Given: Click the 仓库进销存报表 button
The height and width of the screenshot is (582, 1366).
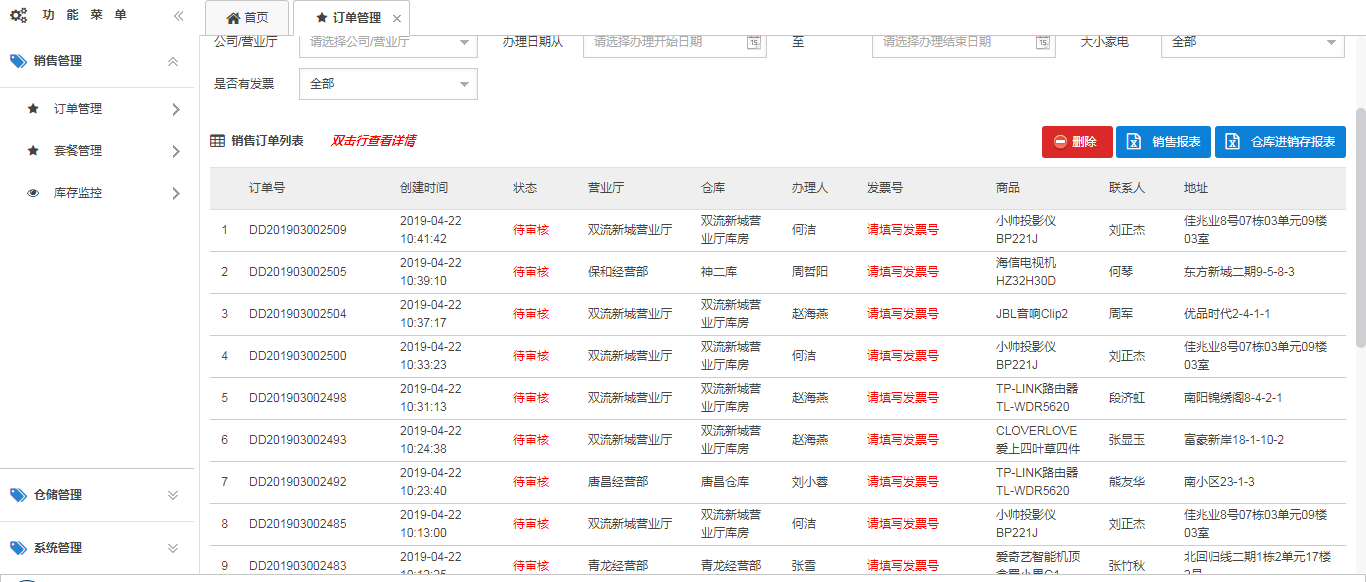Looking at the screenshot, I should coord(1280,142).
